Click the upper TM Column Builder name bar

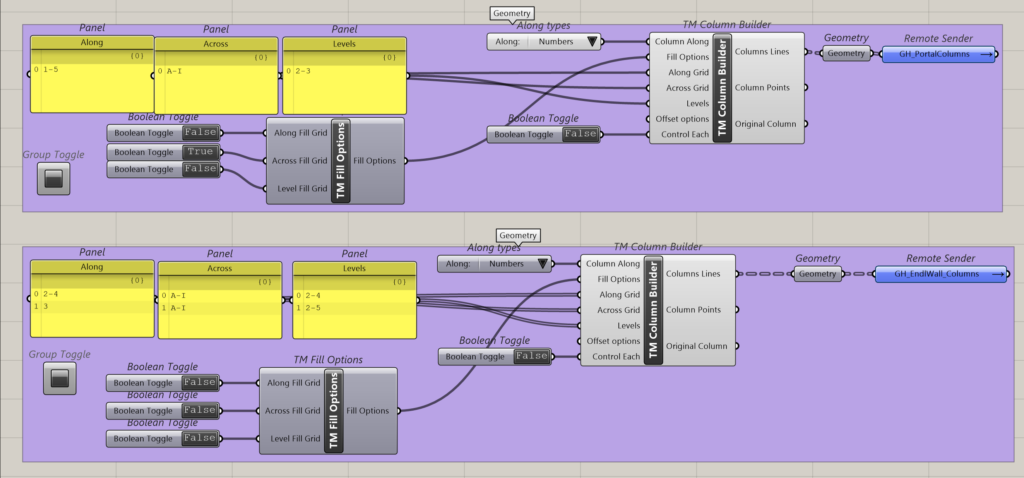pos(722,88)
